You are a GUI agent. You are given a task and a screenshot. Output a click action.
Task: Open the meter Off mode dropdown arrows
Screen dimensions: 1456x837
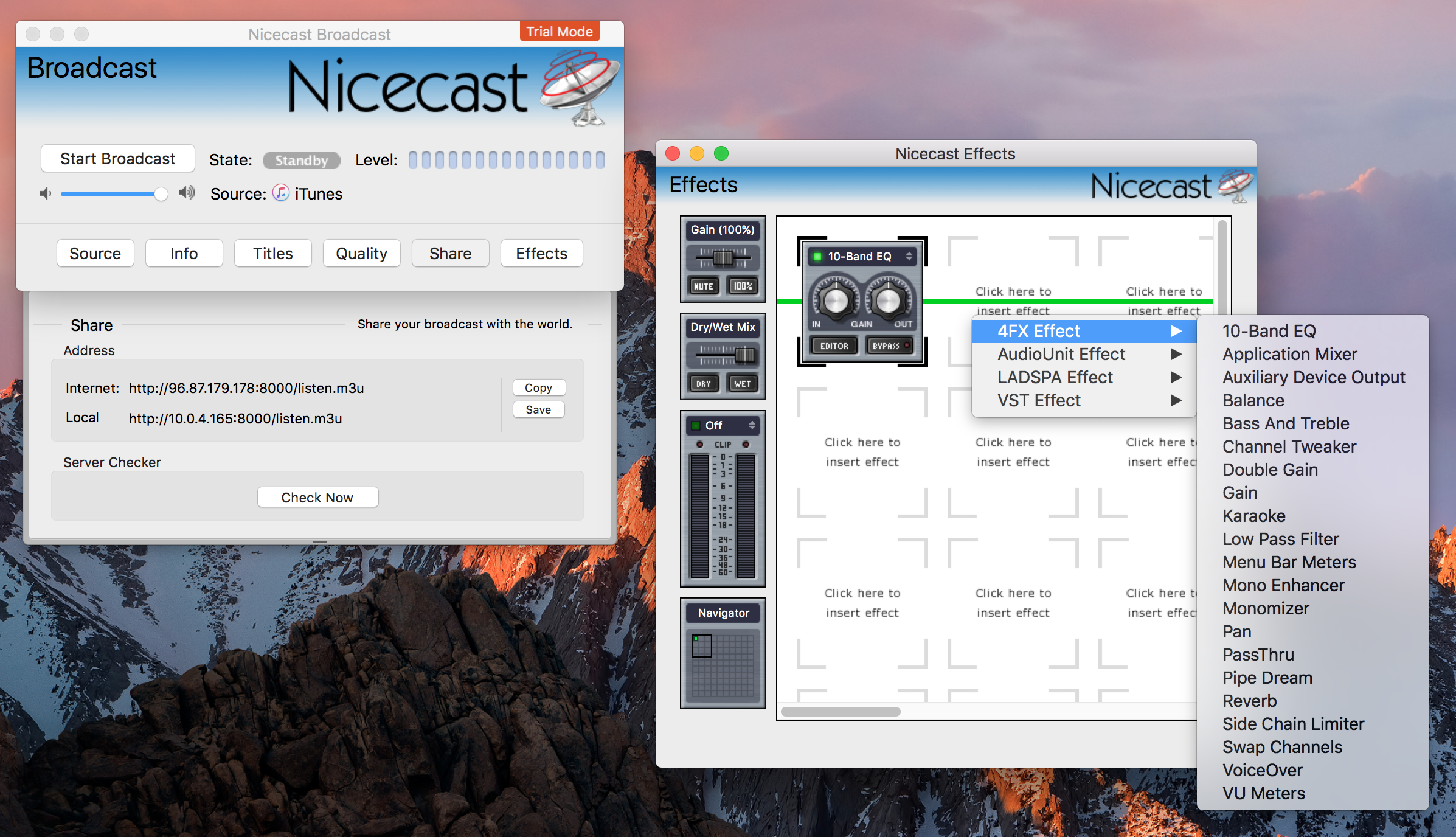pos(752,425)
